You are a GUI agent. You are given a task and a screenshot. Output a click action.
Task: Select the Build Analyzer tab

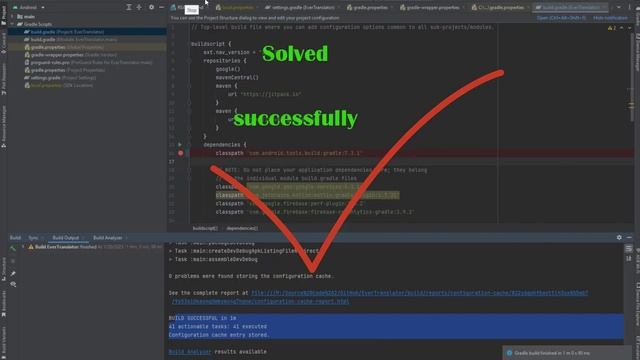[108, 238]
